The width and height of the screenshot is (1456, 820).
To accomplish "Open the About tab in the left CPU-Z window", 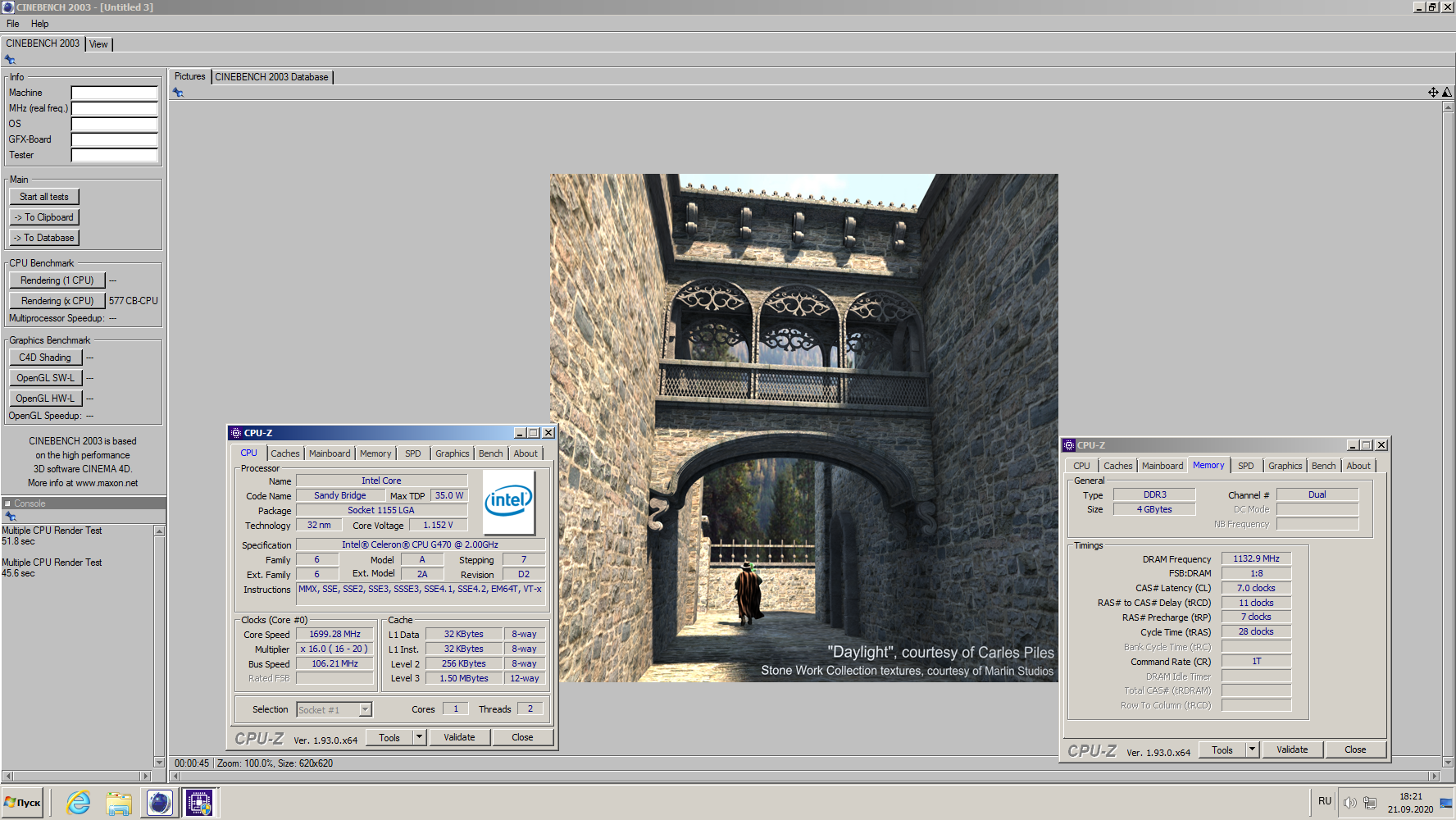I will pyautogui.click(x=526, y=453).
